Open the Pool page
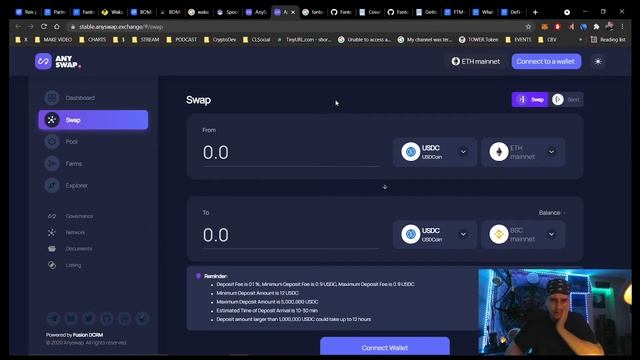This screenshot has height=360, width=640. point(93,142)
